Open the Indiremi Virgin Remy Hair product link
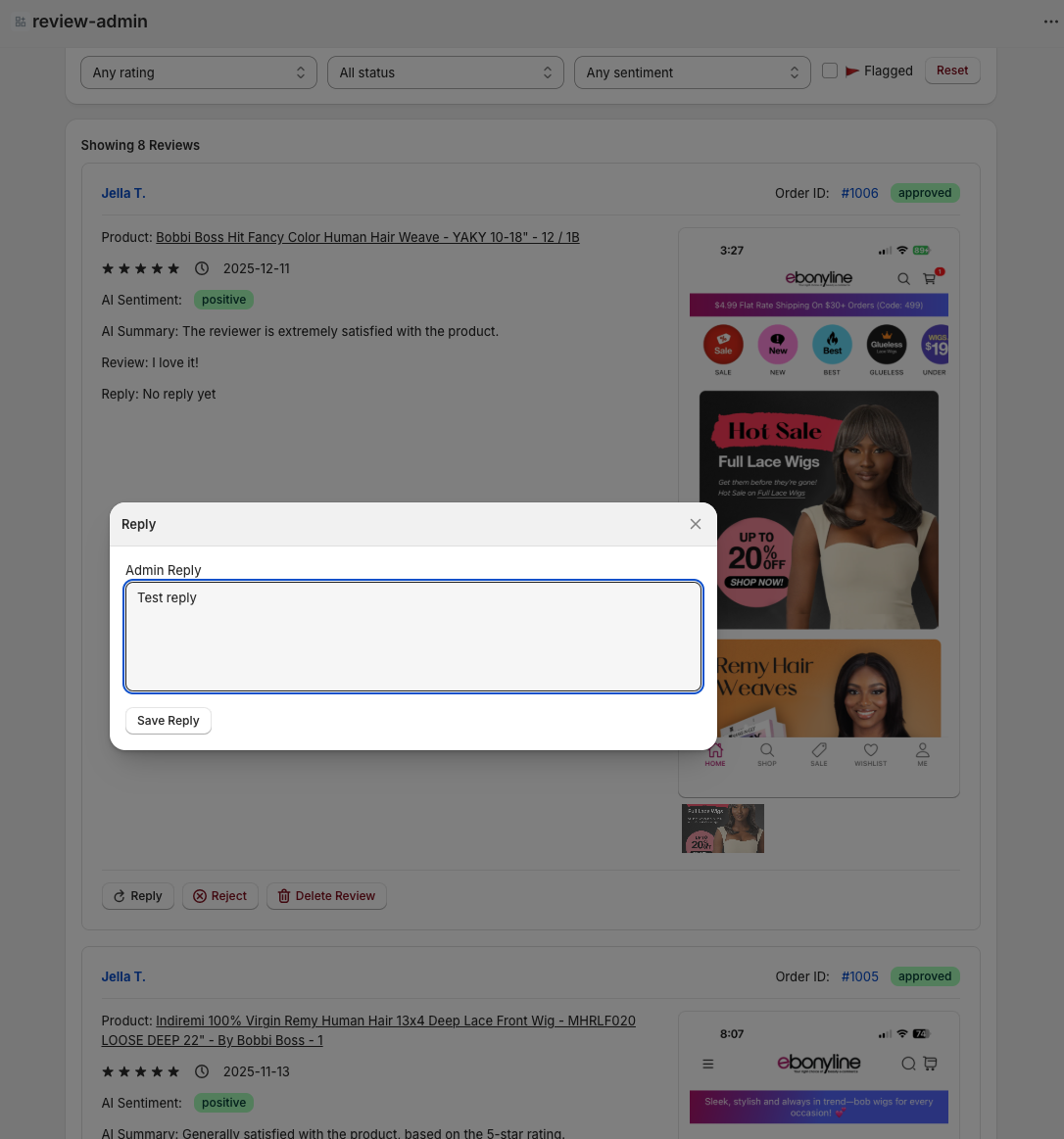Screen dimensions: 1064x1139 coord(395,1020)
